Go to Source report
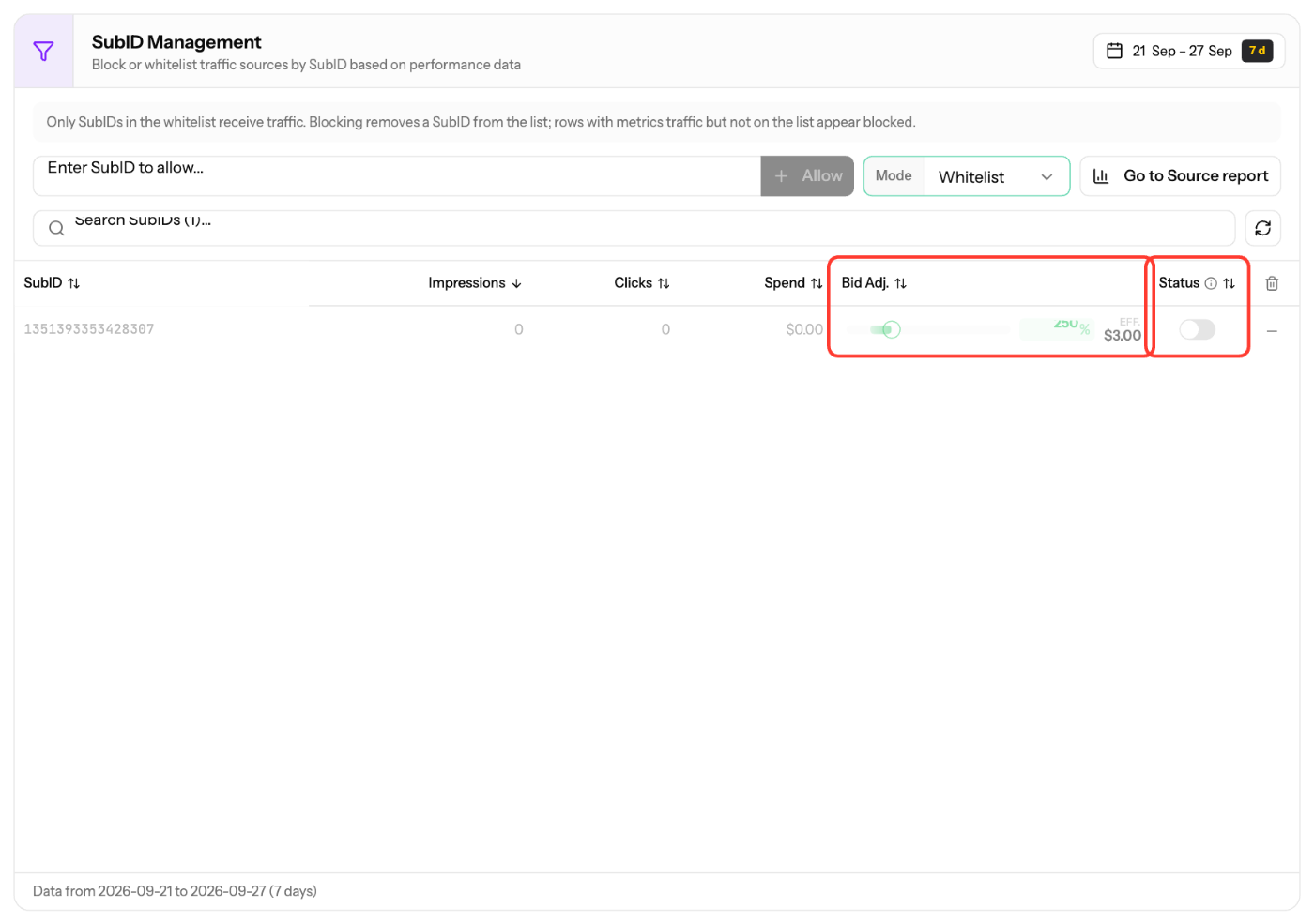Viewport: 1314px width, 924px height. pyautogui.click(x=1180, y=176)
